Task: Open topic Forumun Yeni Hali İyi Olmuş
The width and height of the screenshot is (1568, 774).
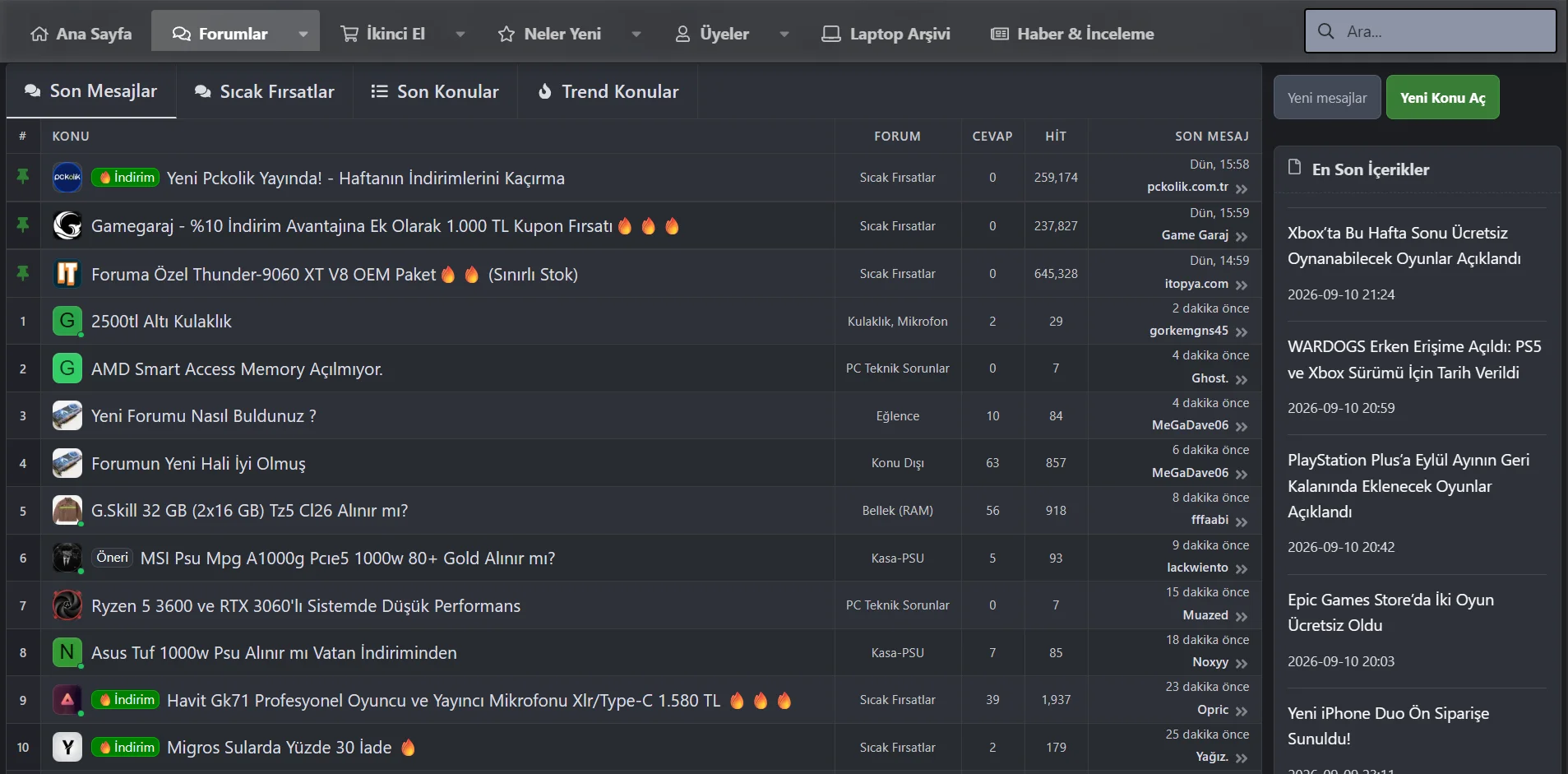Action: 198,464
